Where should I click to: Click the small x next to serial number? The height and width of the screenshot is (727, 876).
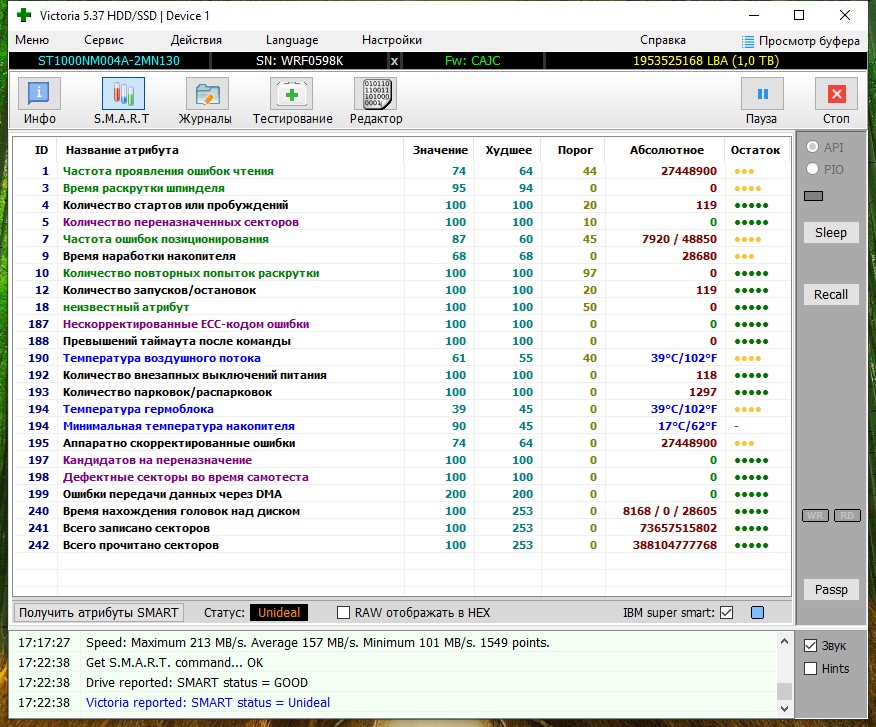[394, 61]
